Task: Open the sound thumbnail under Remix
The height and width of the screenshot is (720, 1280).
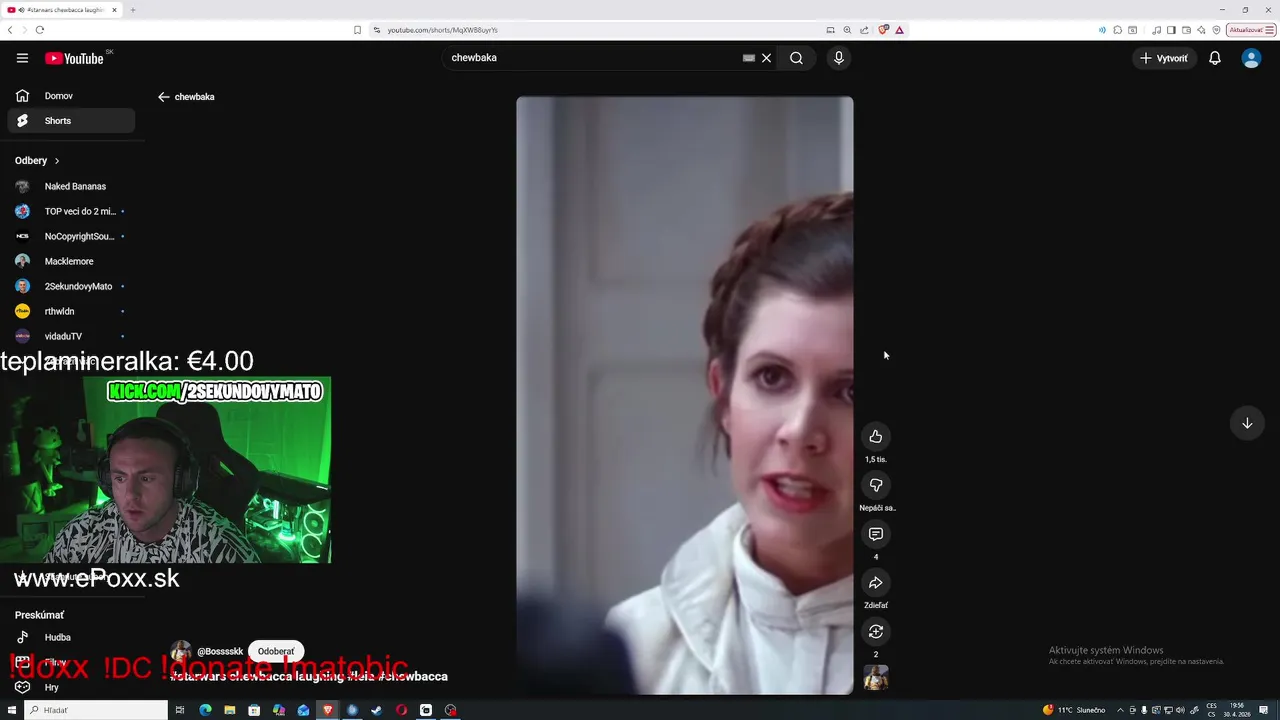Action: (876, 678)
